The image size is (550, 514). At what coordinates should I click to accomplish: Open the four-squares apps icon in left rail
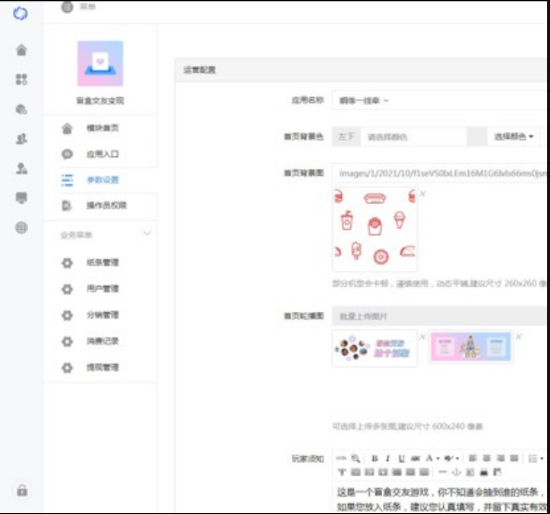point(21,79)
